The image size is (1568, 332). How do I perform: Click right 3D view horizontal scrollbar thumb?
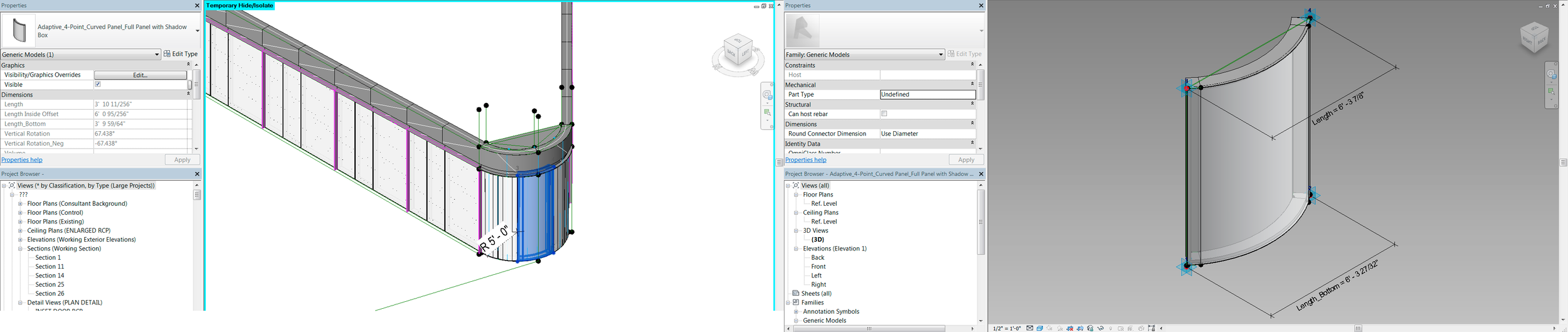[1358, 328]
